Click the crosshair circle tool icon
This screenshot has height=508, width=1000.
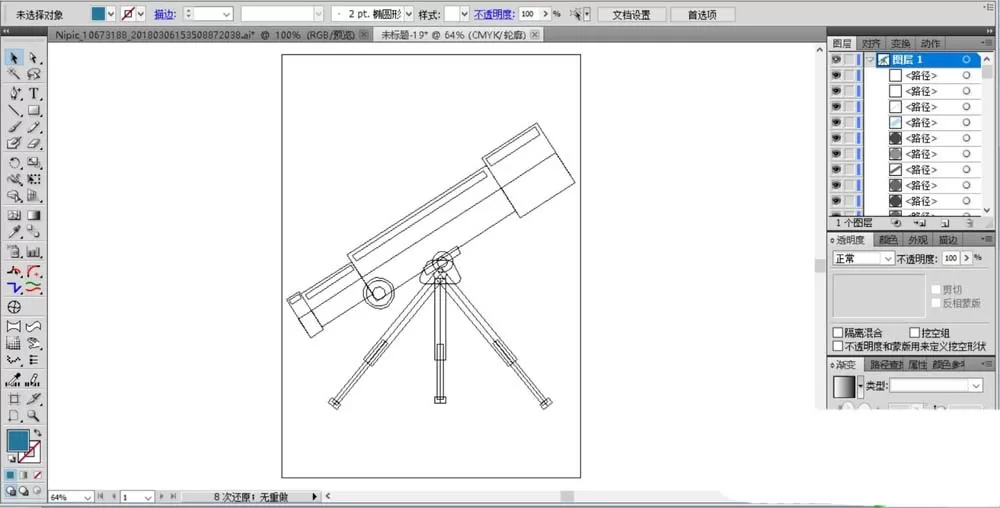pyautogui.click(x=13, y=307)
